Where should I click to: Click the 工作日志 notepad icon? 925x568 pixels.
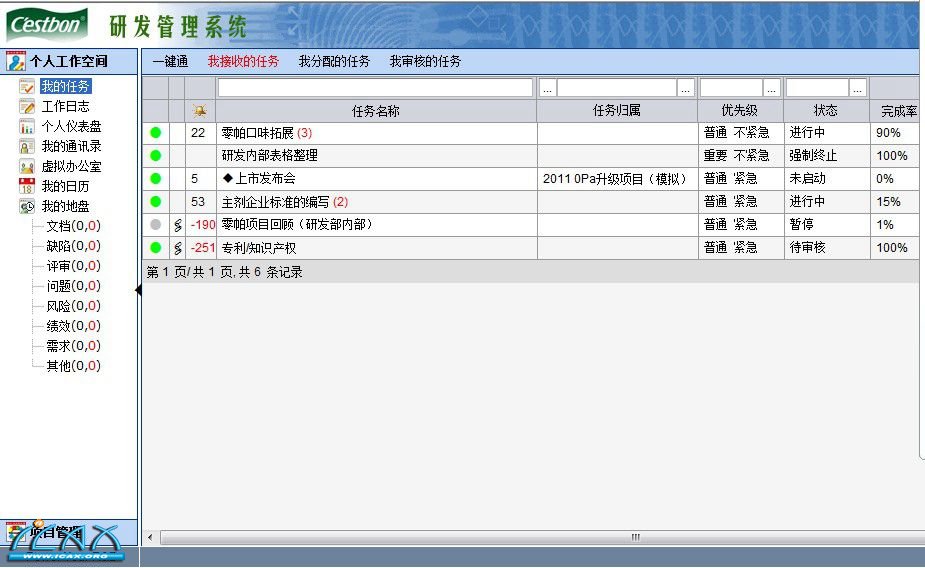coord(27,107)
